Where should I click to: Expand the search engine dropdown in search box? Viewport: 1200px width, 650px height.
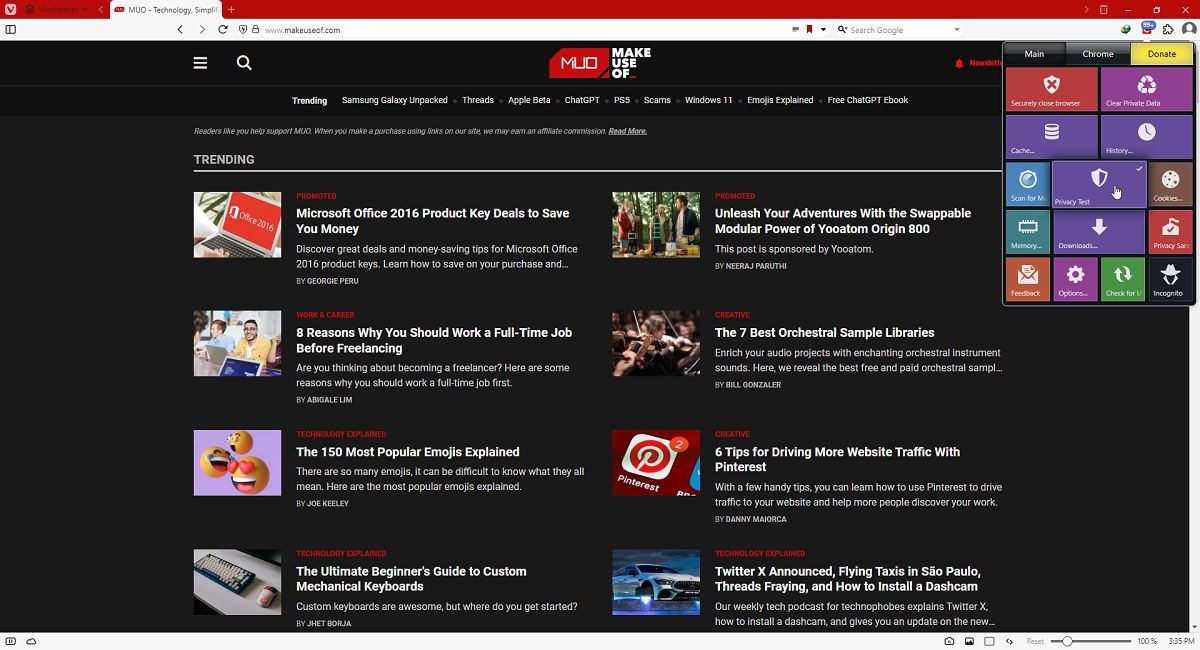(x=955, y=29)
